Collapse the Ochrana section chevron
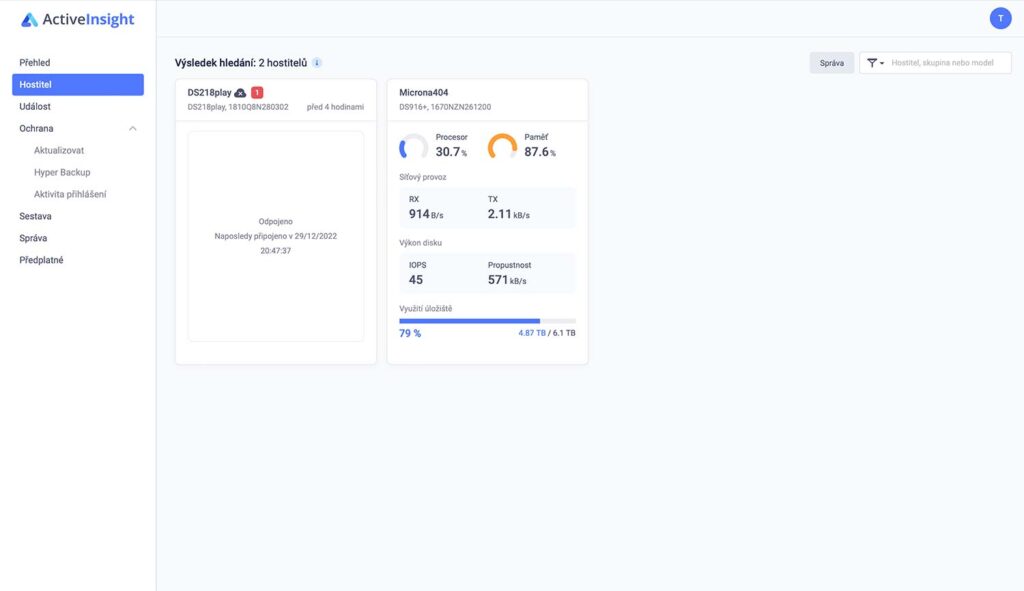 tap(133, 129)
